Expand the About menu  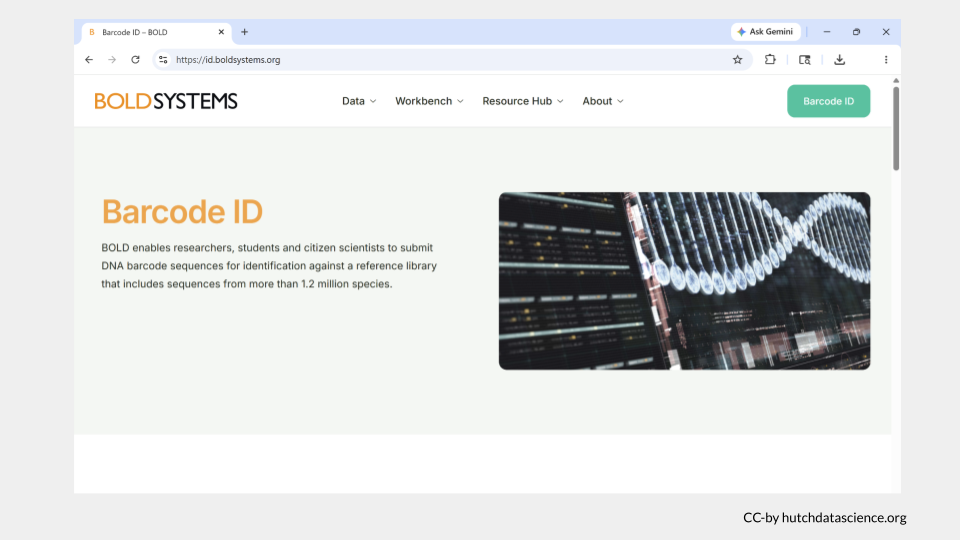(603, 101)
